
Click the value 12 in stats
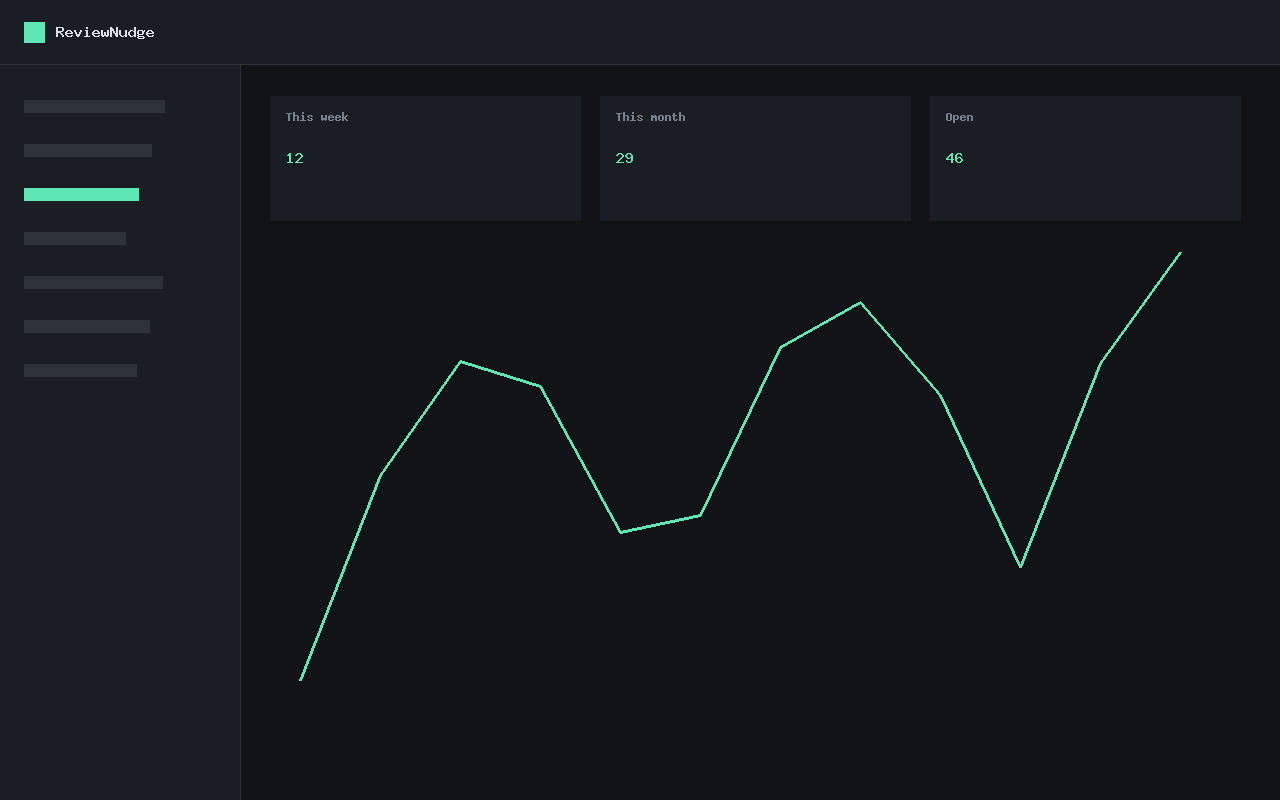pyautogui.click(x=294, y=158)
